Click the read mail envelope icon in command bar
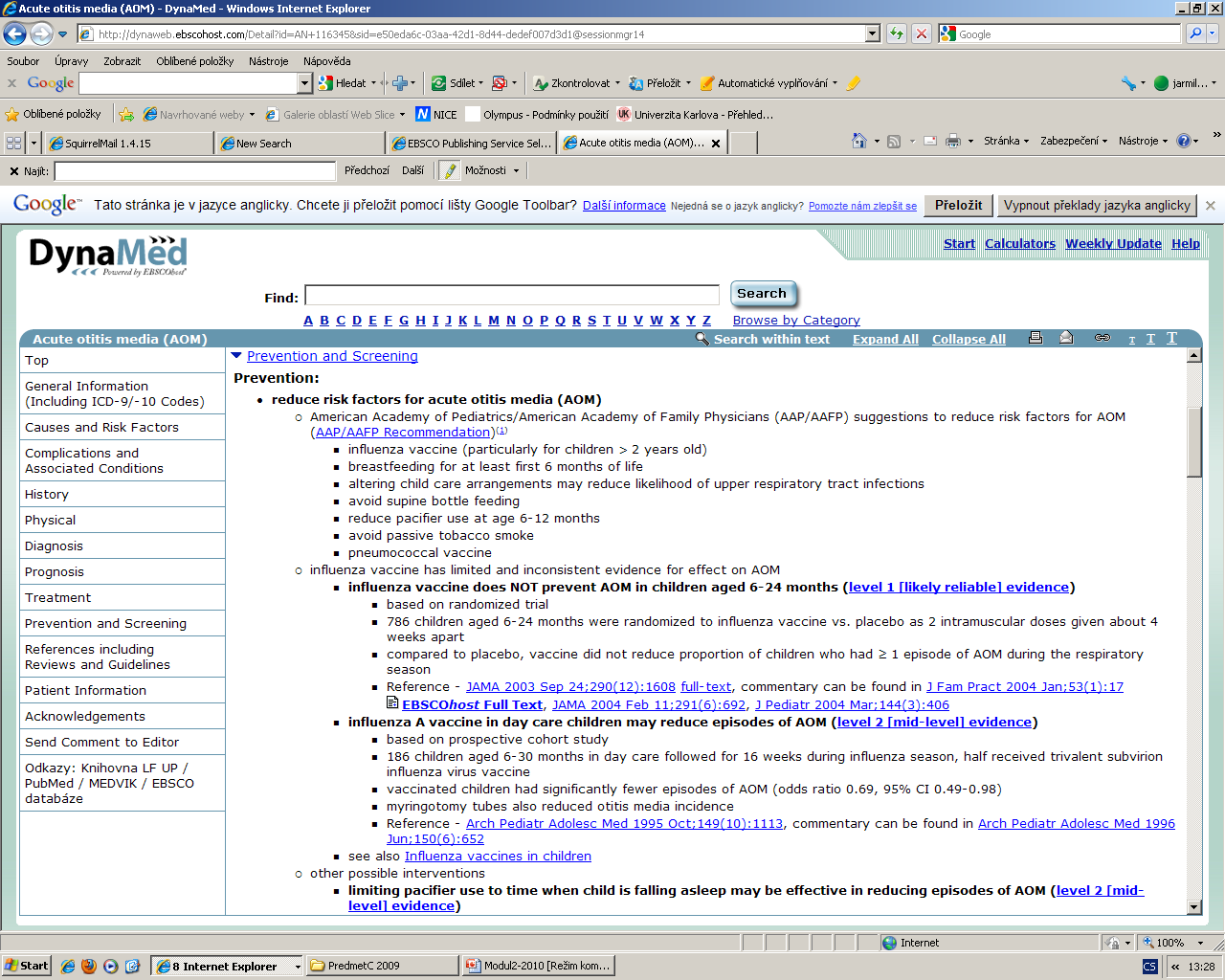 coord(929,141)
